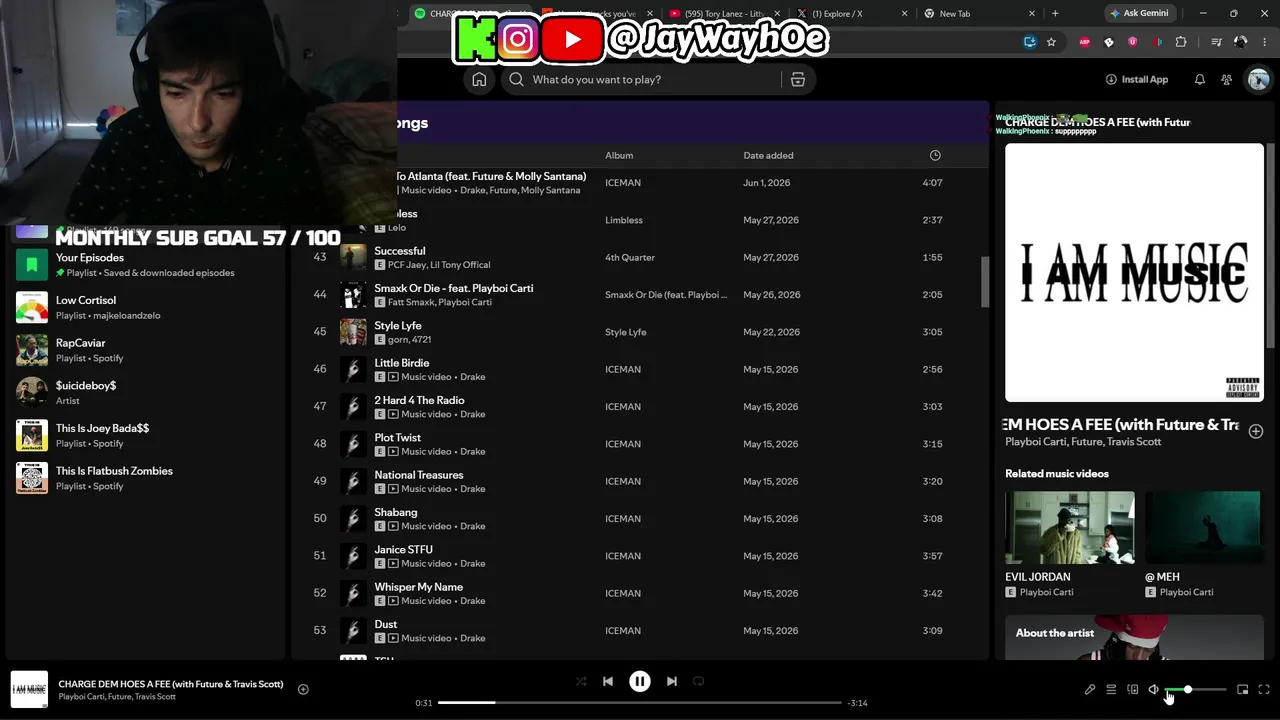Open the Chrome three-dot menu
The width and height of the screenshot is (1280, 720).
(x=1265, y=42)
